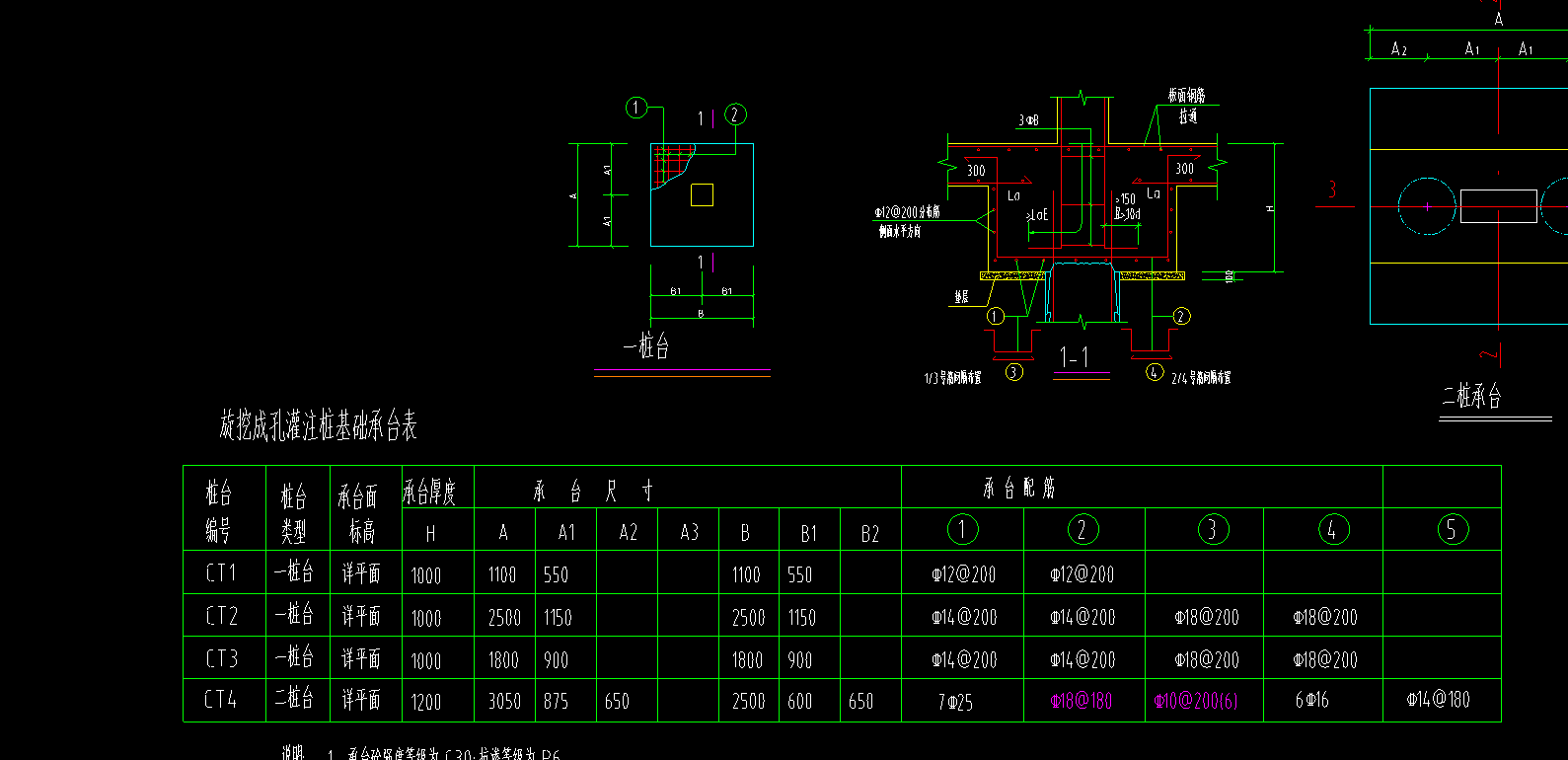Viewport: 1568px width, 760px height.
Task: Click 1800 under column B in CT3 row
Action: coord(748,660)
